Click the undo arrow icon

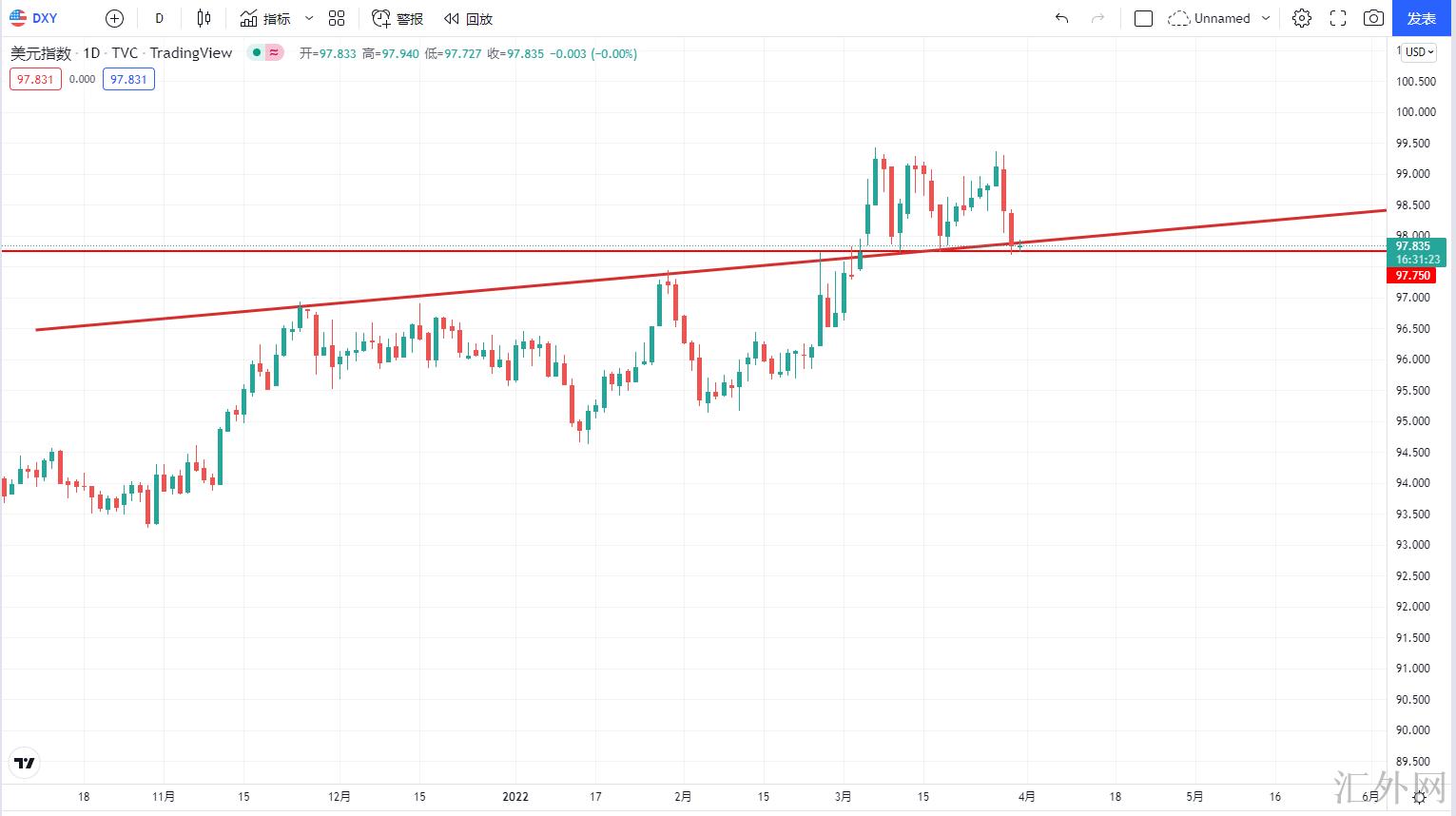(1061, 18)
